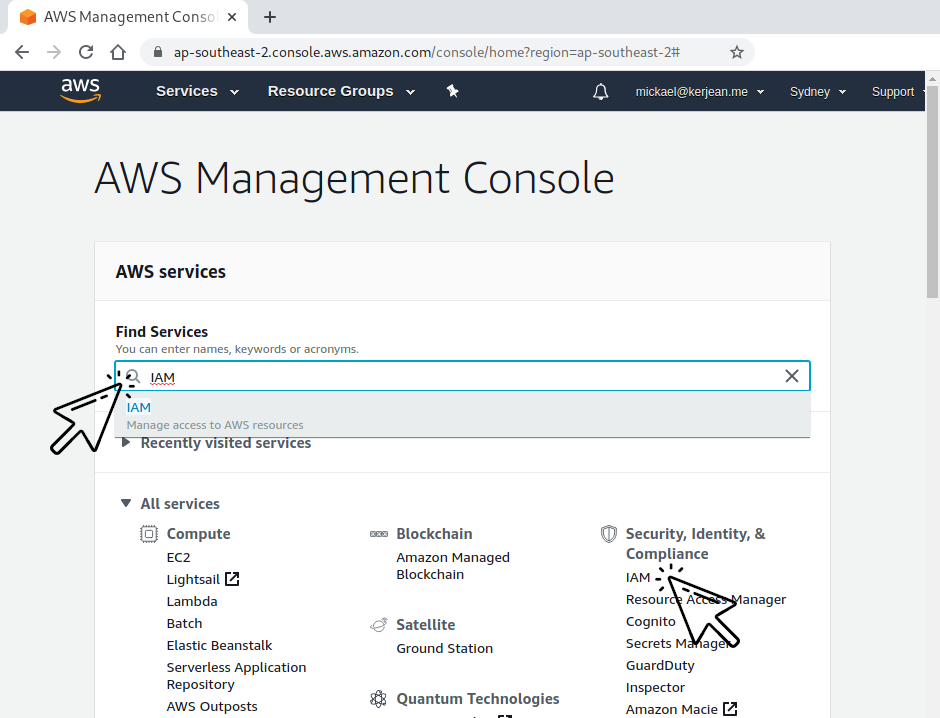Click in the Find Services search box
The height and width of the screenshot is (718, 940).
[x=462, y=376]
